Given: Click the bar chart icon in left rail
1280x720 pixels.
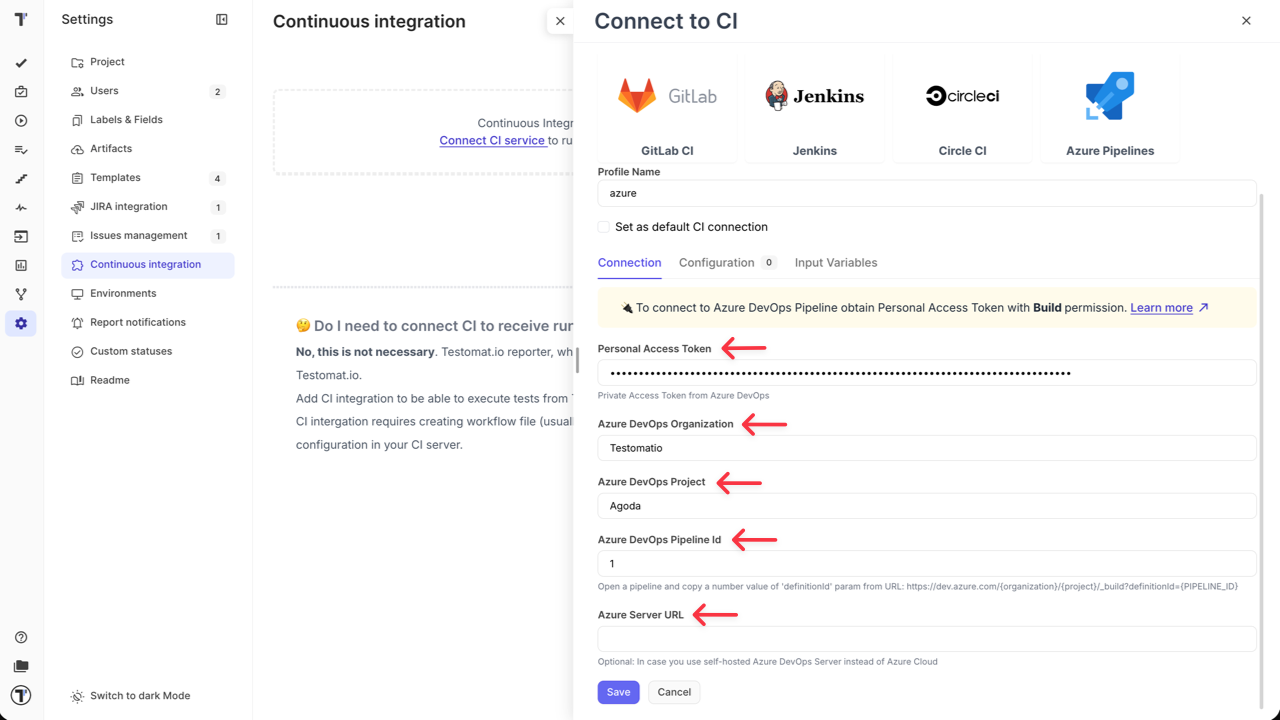Looking at the screenshot, I should 21,266.
